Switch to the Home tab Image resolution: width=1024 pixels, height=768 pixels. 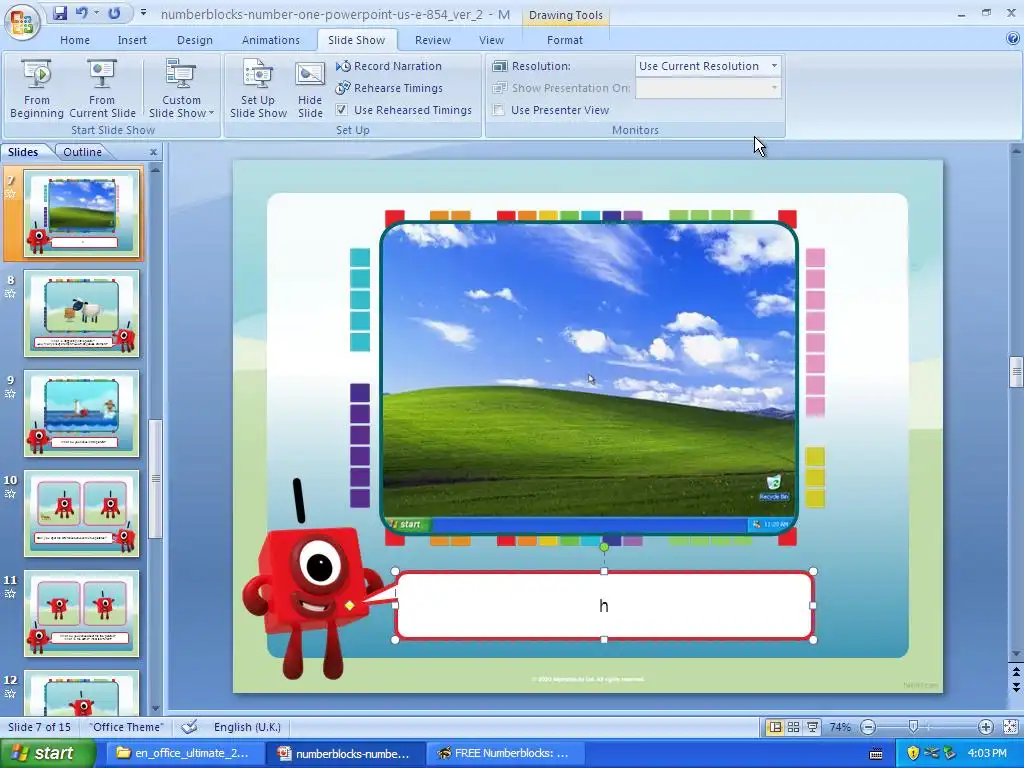(x=75, y=40)
